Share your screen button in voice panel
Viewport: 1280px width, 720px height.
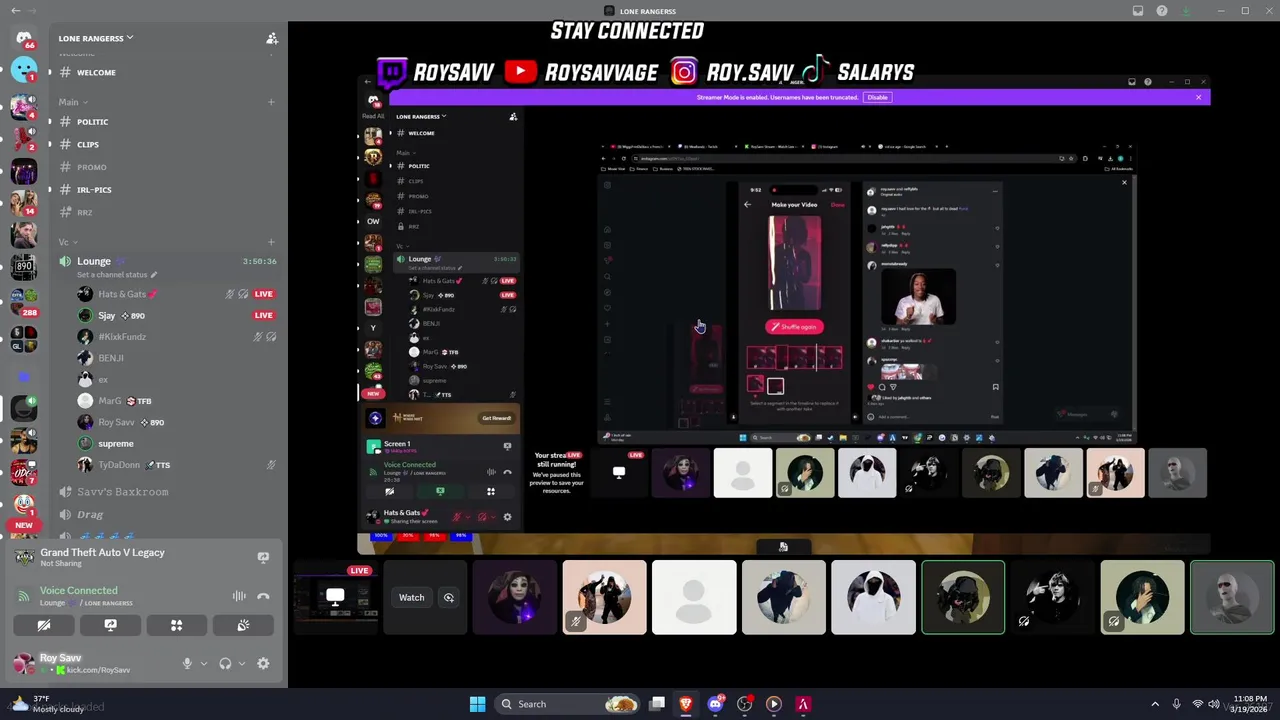coord(110,625)
